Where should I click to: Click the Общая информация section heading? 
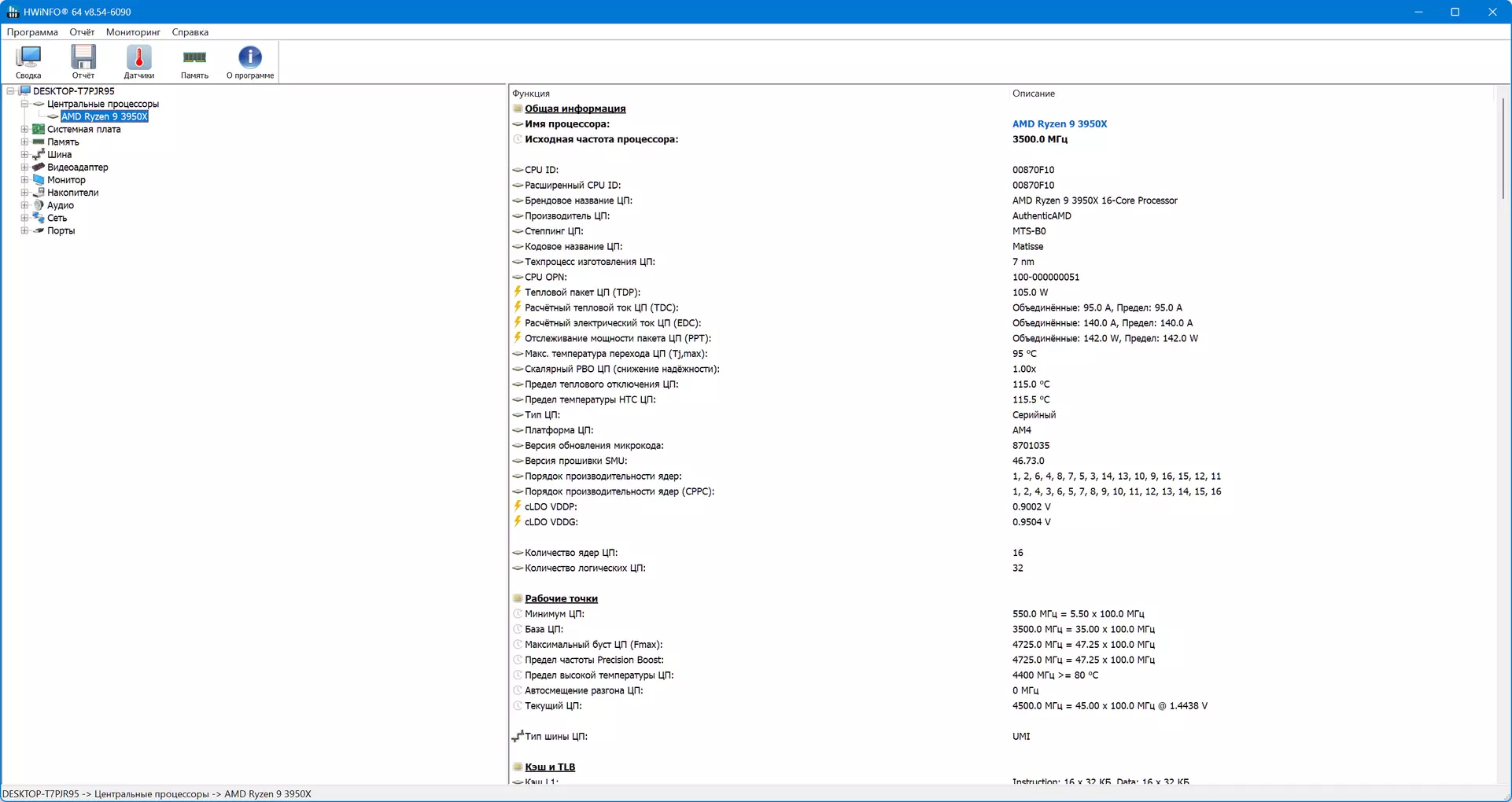[x=575, y=109]
